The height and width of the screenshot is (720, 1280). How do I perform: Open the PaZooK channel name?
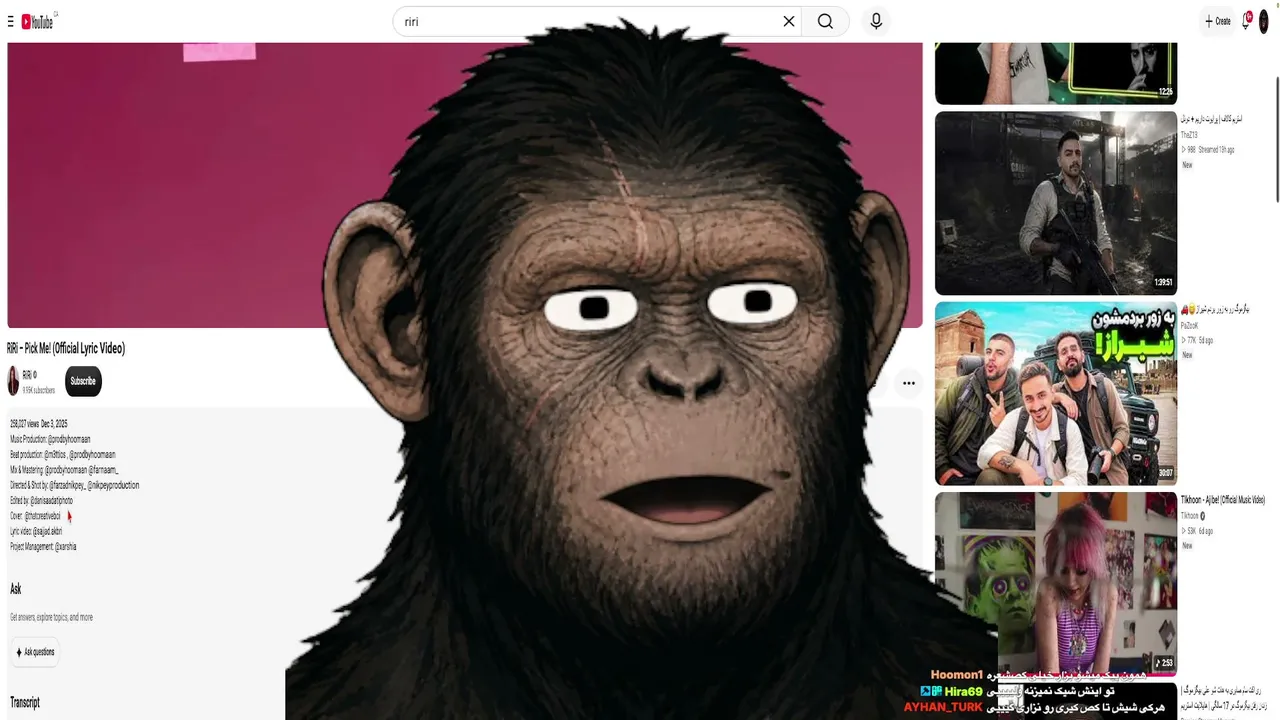pos(1190,326)
